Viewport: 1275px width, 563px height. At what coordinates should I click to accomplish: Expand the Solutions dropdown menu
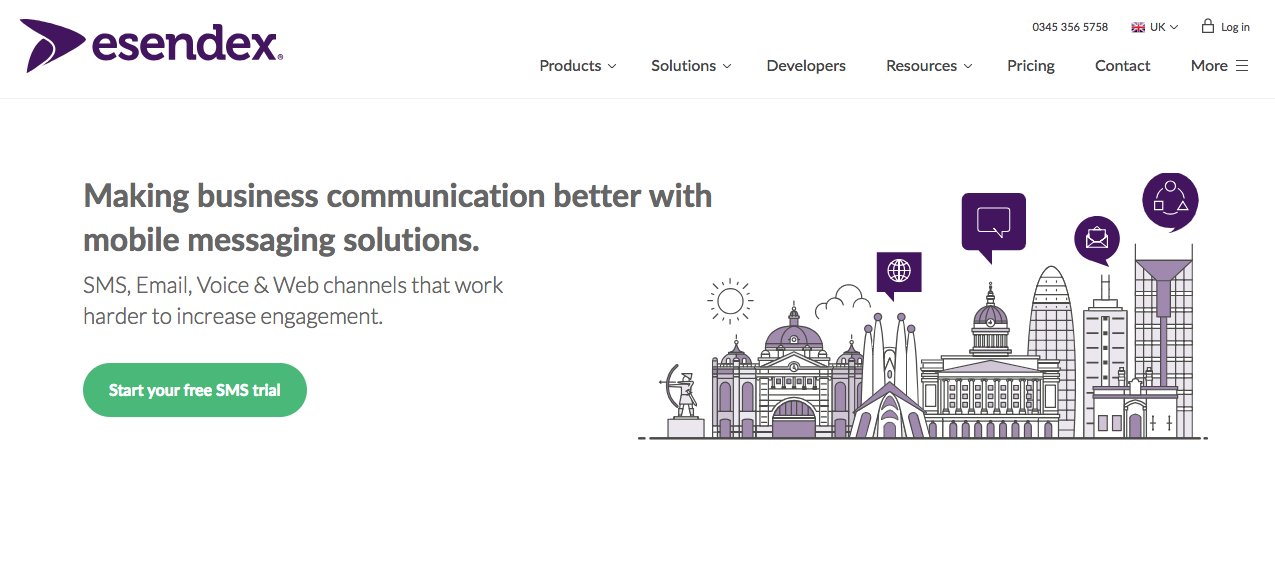click(690, 66)
